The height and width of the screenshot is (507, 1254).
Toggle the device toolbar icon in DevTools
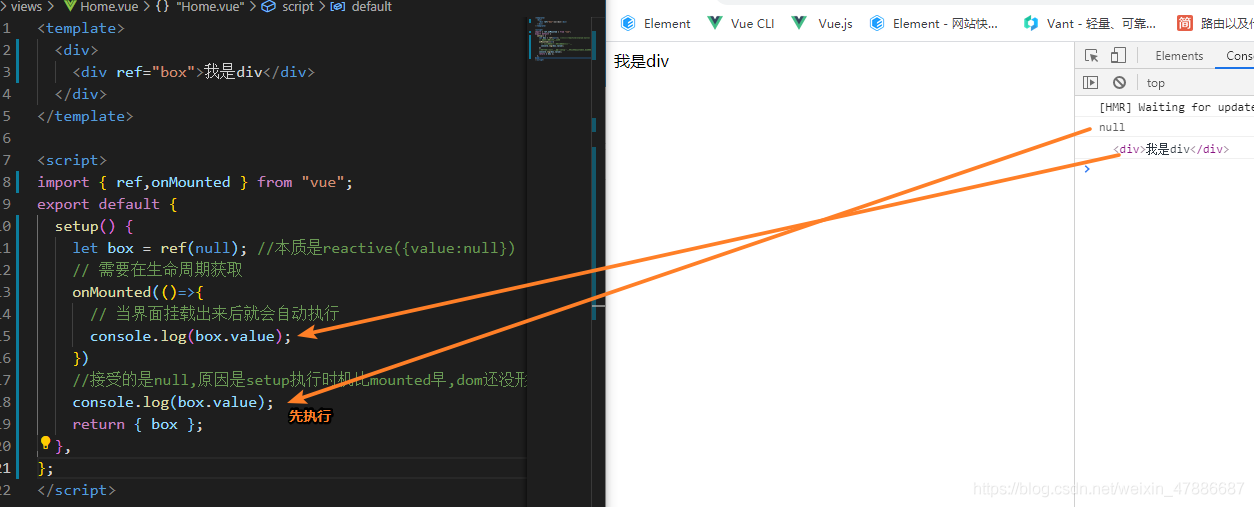1118,56
